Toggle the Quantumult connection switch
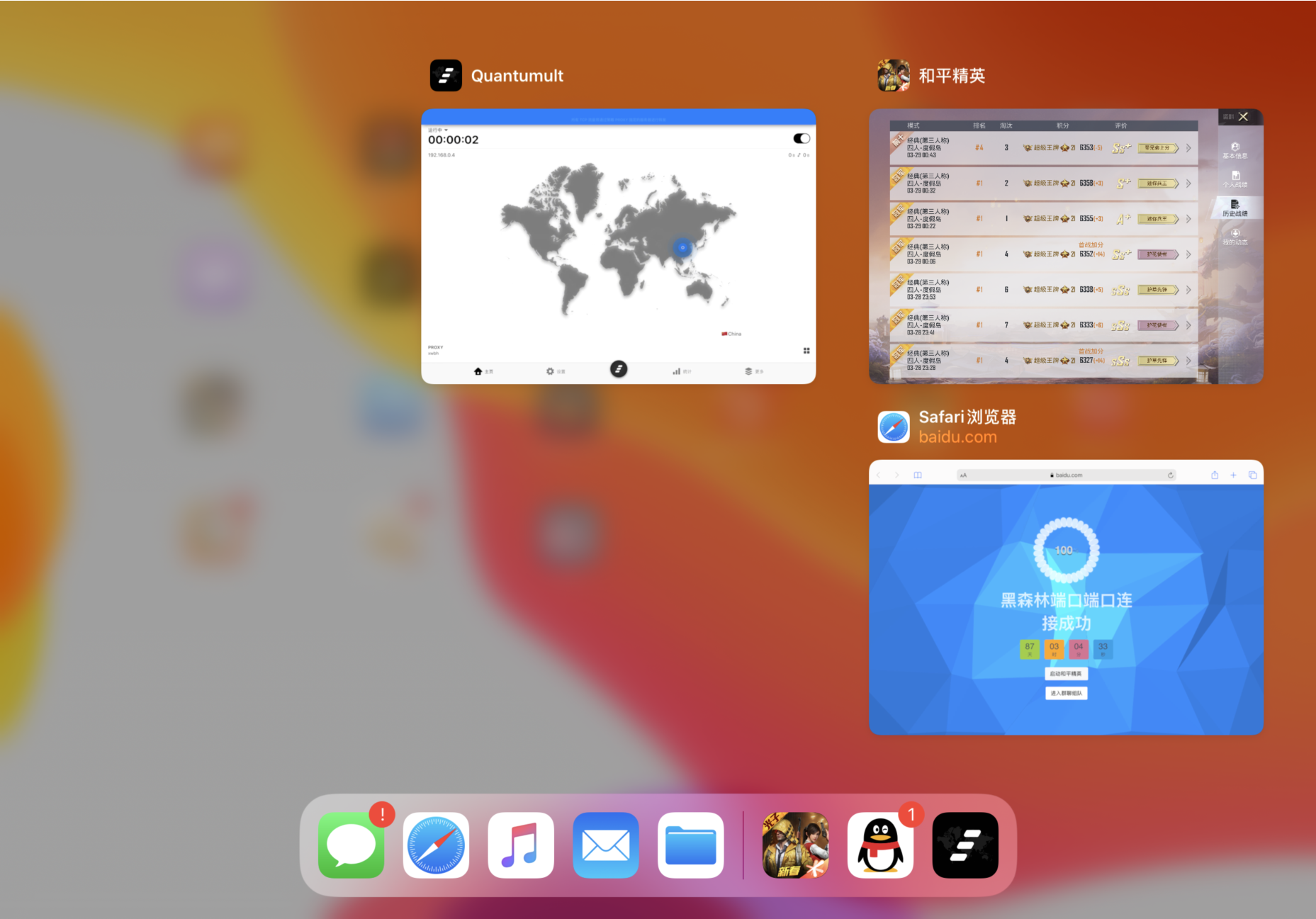This screenshot has height=919, width=1316. pyautogui.click(x=802, y=138)
